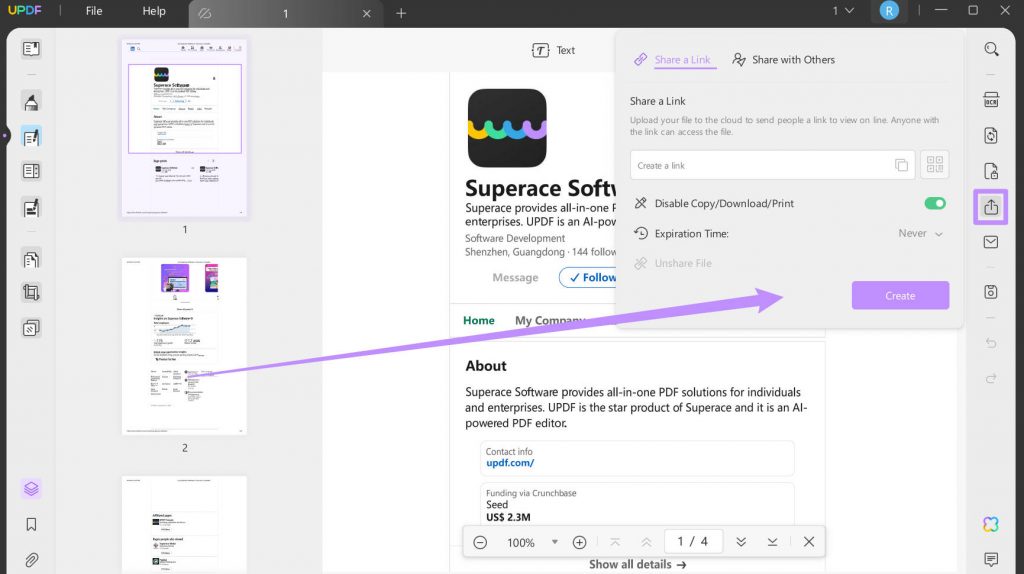Image resolution: width=1024 pixels, height=574 pixels.
Task: Expand the Expiration Time dropdown
Action: pyautogui.click(x=921, y=233)
